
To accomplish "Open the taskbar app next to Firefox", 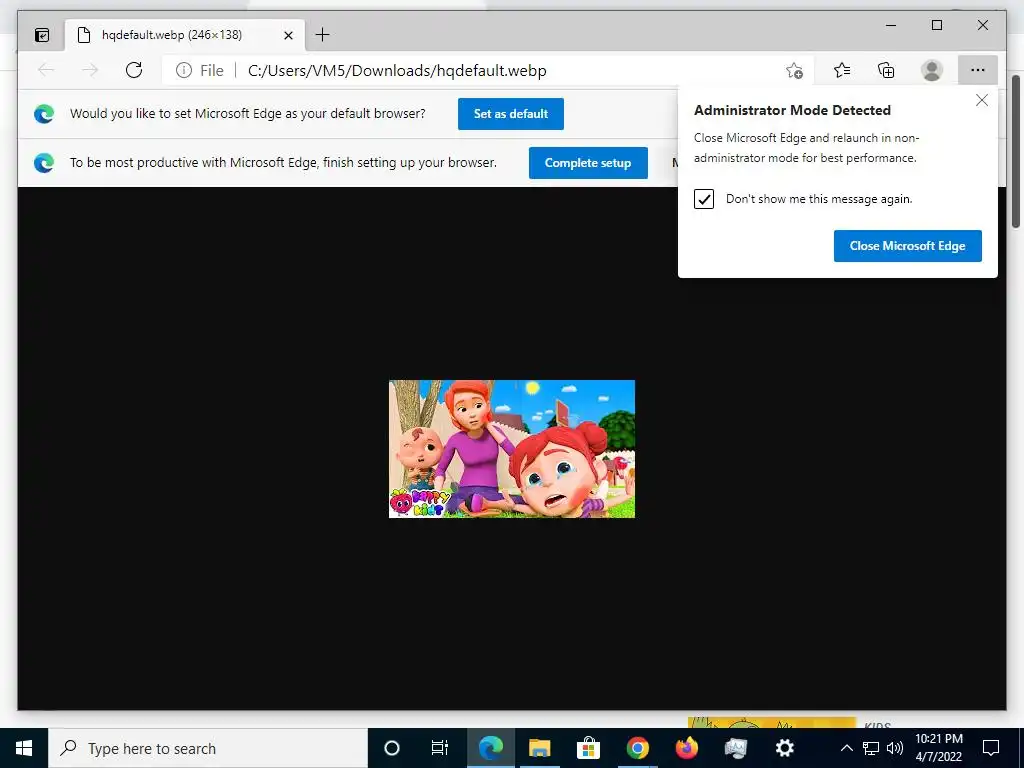I will point(735,748).
